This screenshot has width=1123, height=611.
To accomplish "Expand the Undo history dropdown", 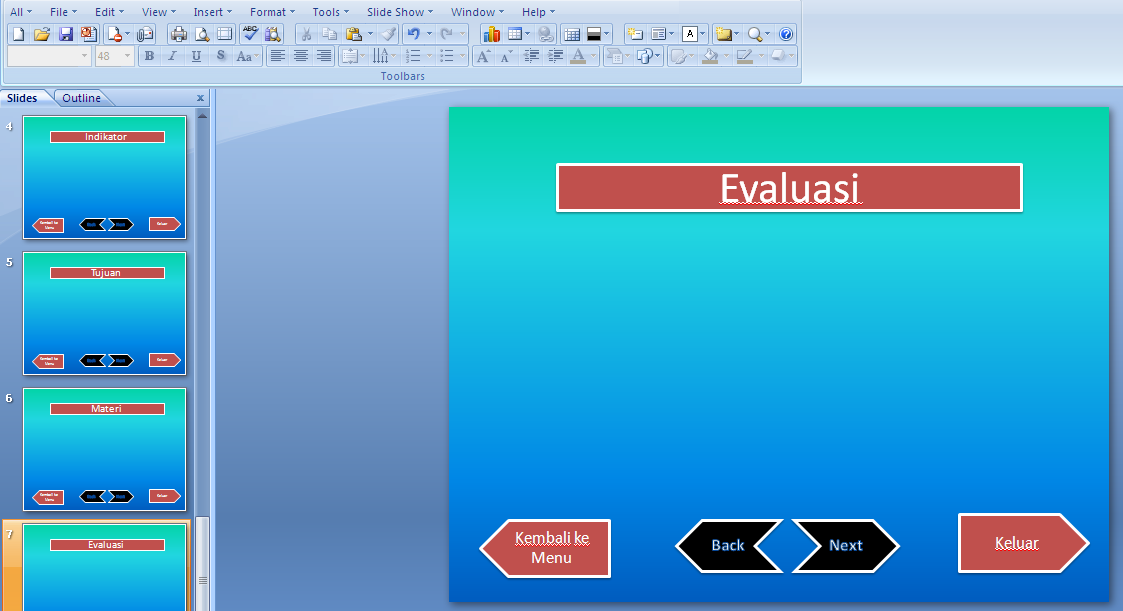I will (428, 33).
